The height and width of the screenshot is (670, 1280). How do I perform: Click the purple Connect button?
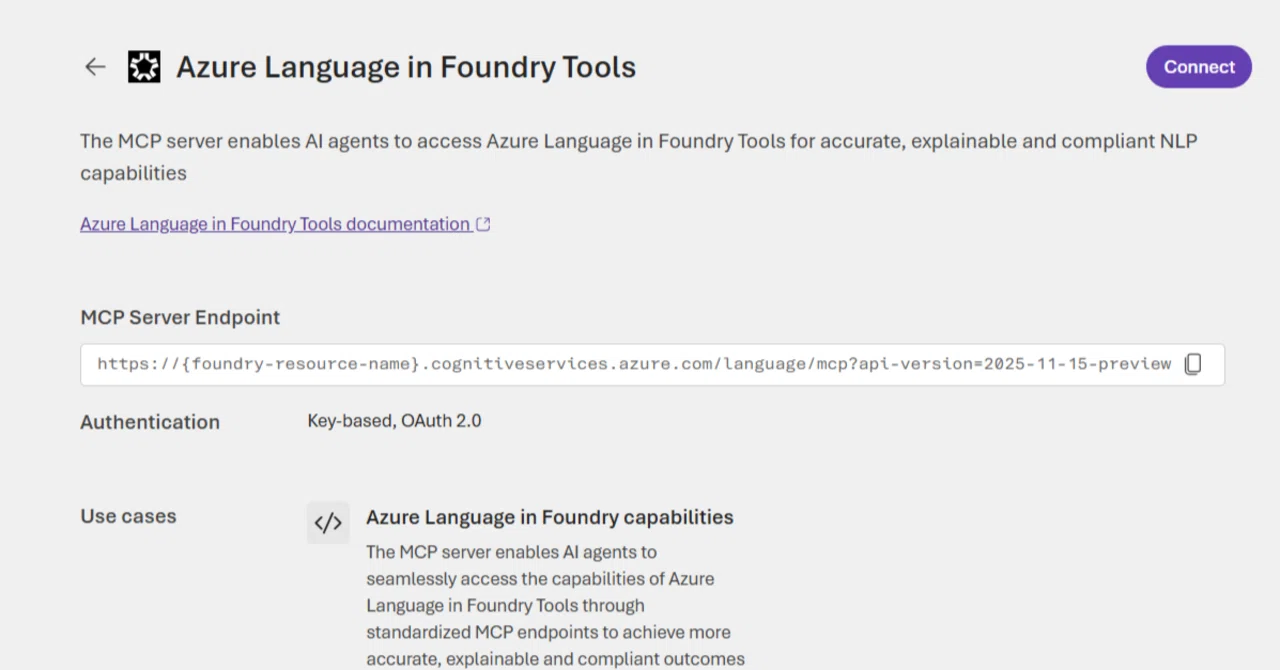click(1199, 67)
